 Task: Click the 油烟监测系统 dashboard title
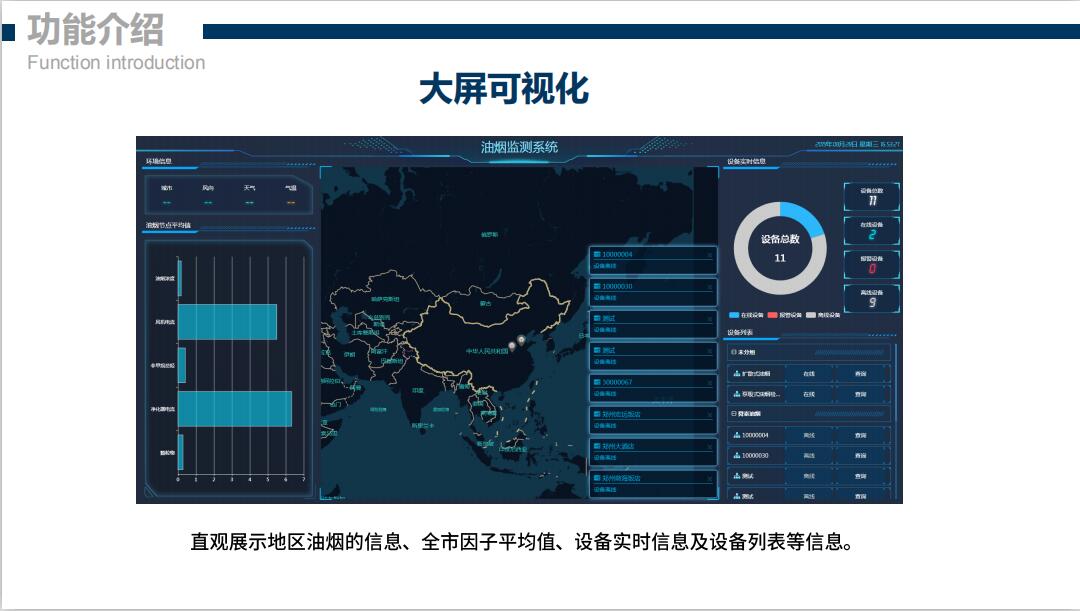pos(519,147)
